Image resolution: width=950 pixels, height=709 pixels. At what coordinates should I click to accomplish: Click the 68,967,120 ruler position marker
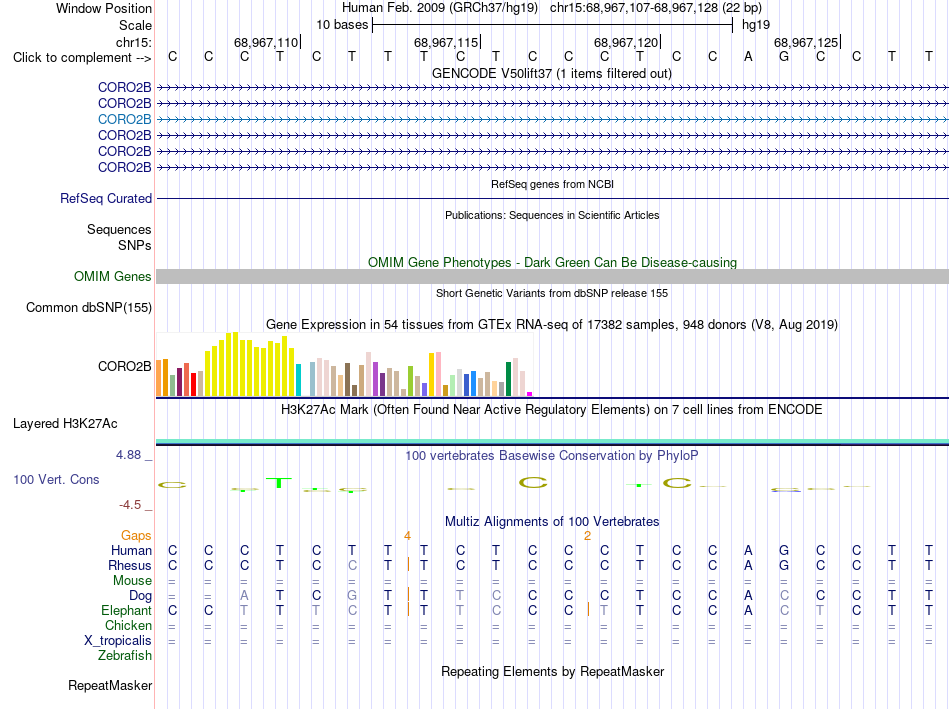[626, 42]
